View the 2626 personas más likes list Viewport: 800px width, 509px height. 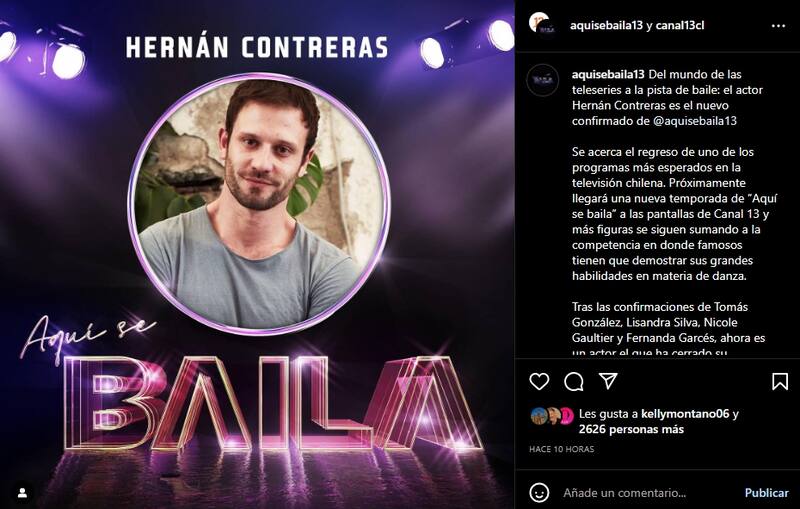pos(631,429)
